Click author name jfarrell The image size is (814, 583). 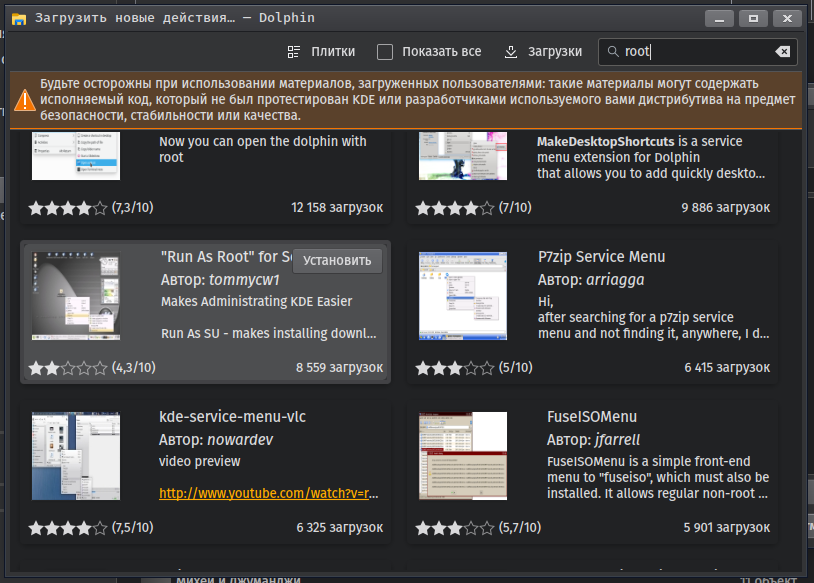(x=617, y=440)
